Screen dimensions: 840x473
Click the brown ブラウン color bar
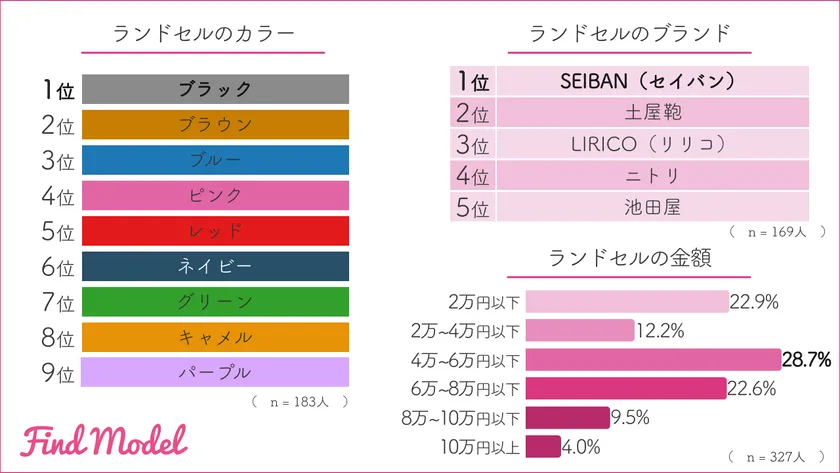tap(215, 125)
